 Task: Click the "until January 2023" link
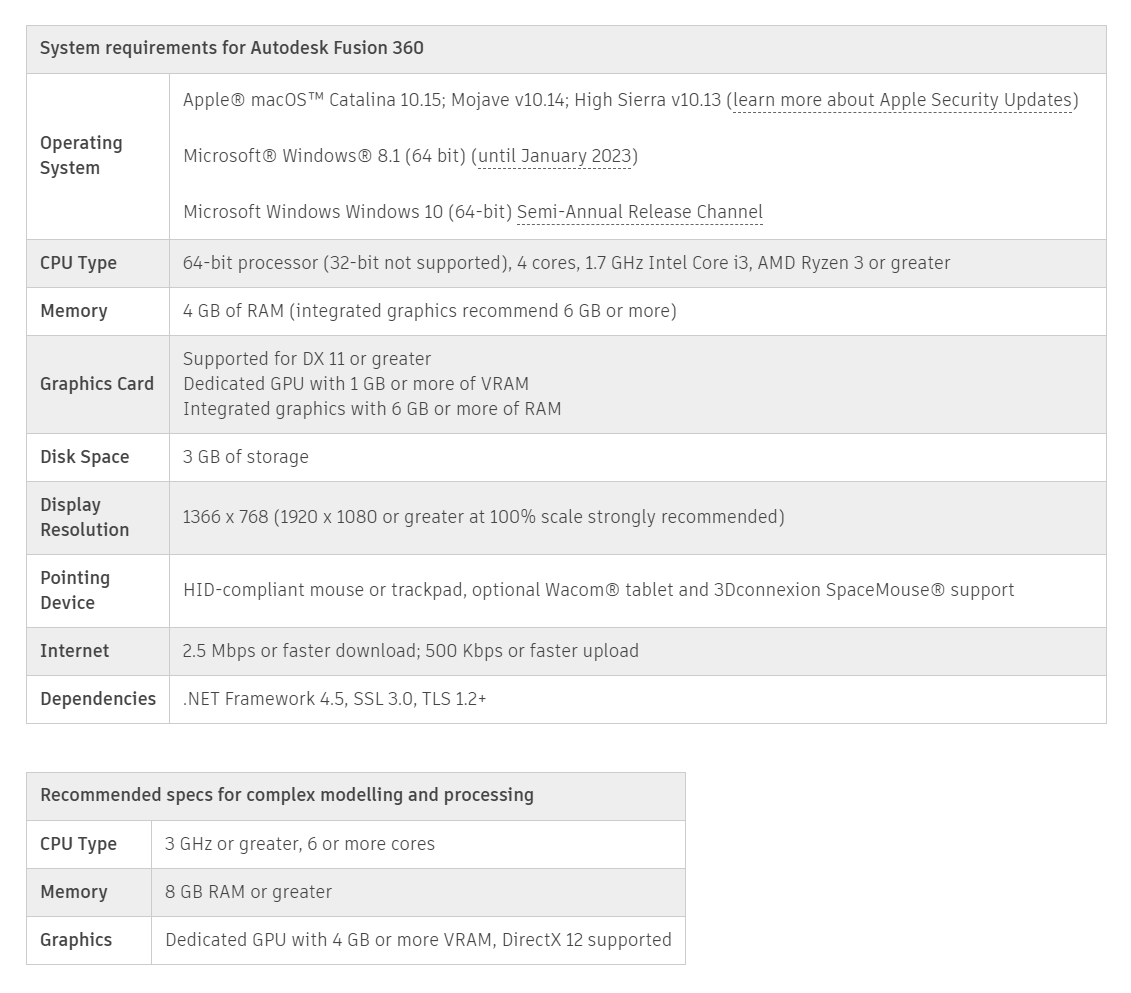(x=555, y=156)
